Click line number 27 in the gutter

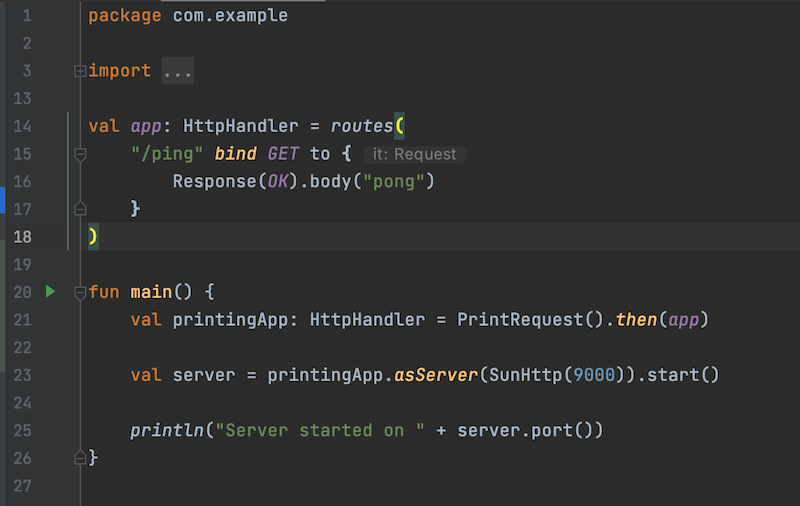22,486
